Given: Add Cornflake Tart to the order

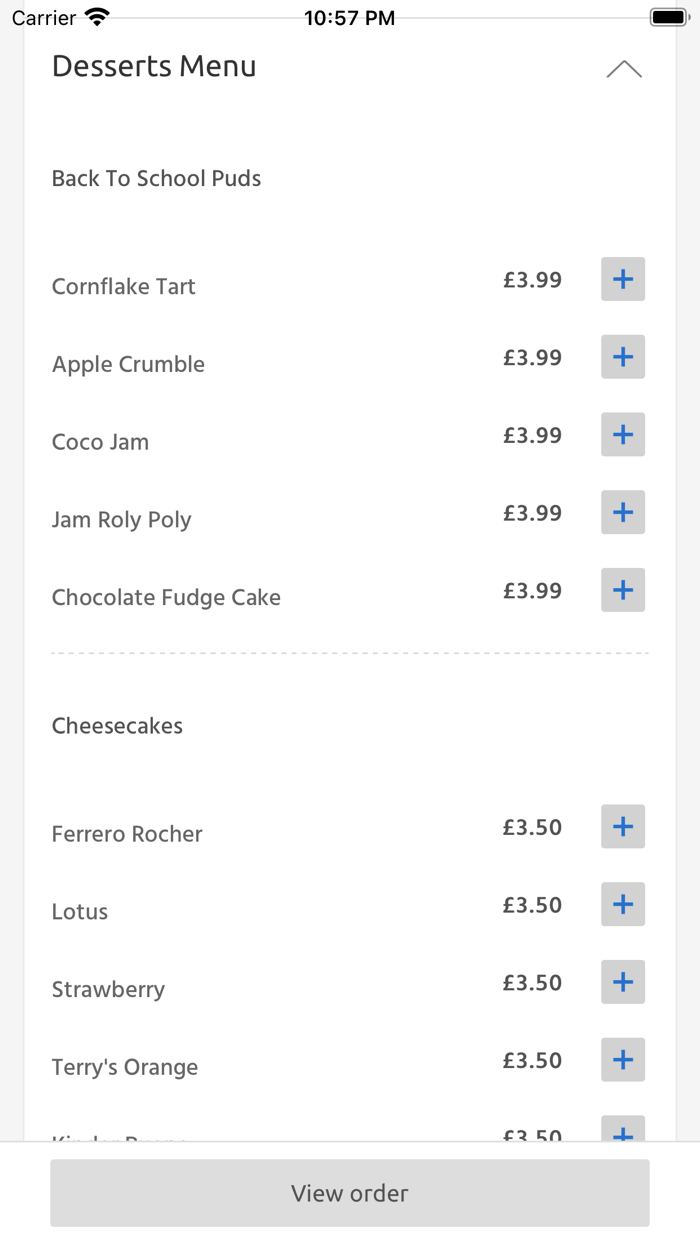Looking at the screenshot, I should click(x=622, y=279).
